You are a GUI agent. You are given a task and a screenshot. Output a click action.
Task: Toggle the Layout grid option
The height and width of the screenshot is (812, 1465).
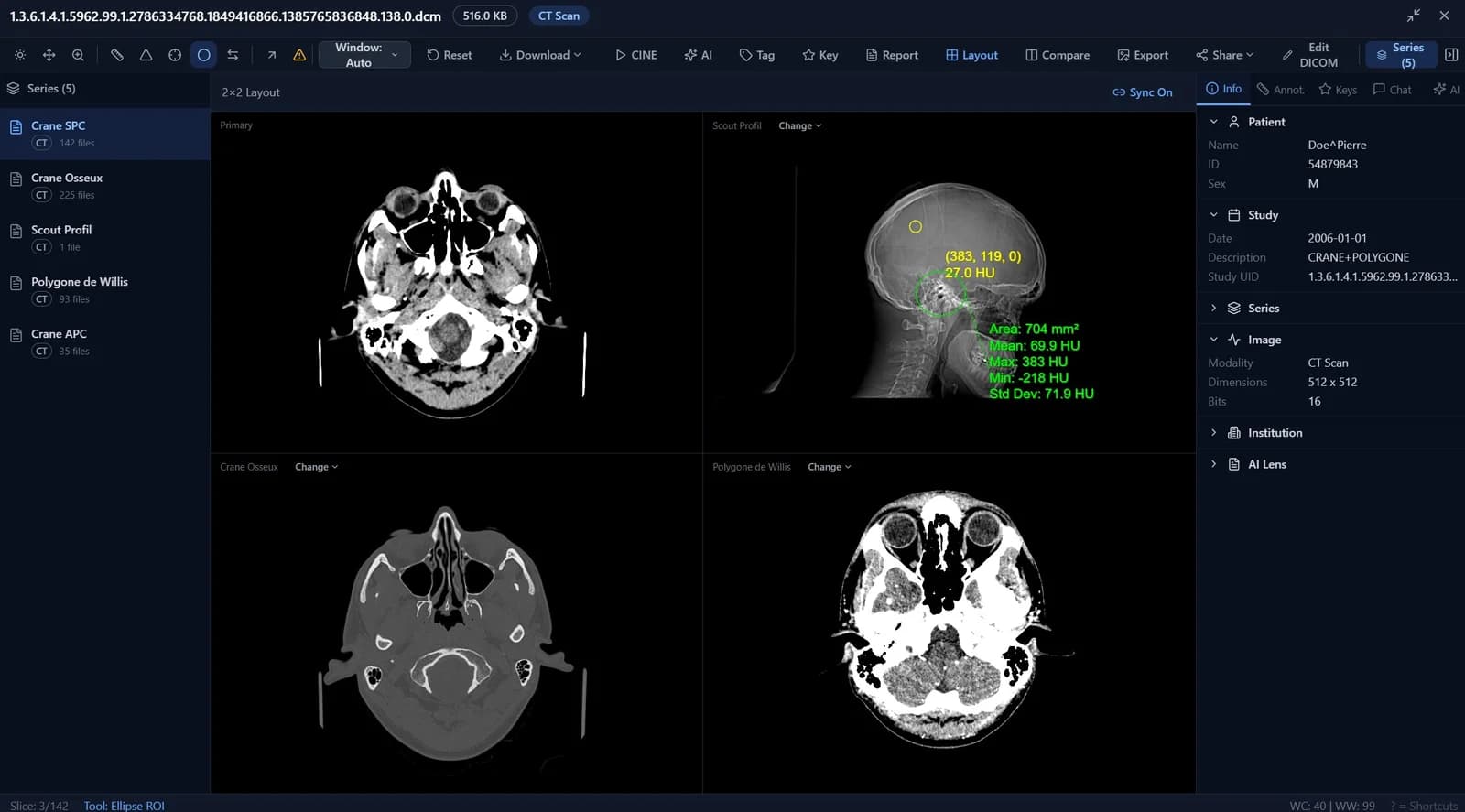(x=971, y=55)
